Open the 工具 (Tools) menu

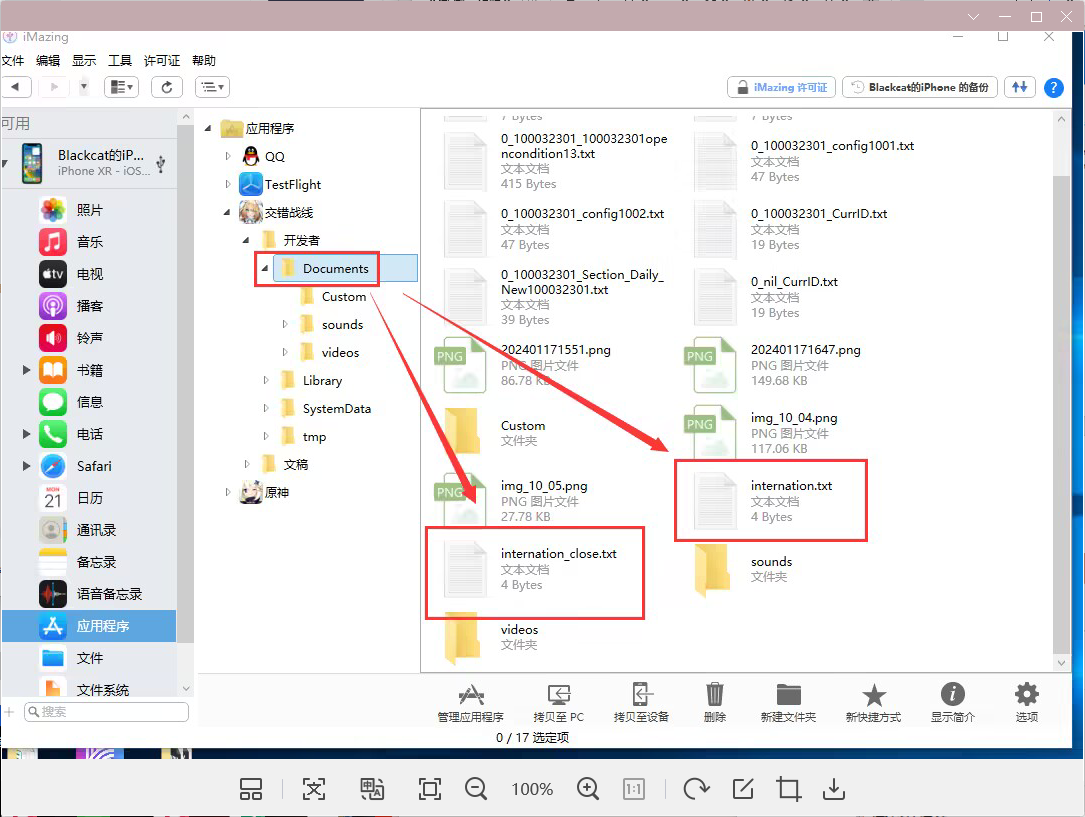[120, 61]
